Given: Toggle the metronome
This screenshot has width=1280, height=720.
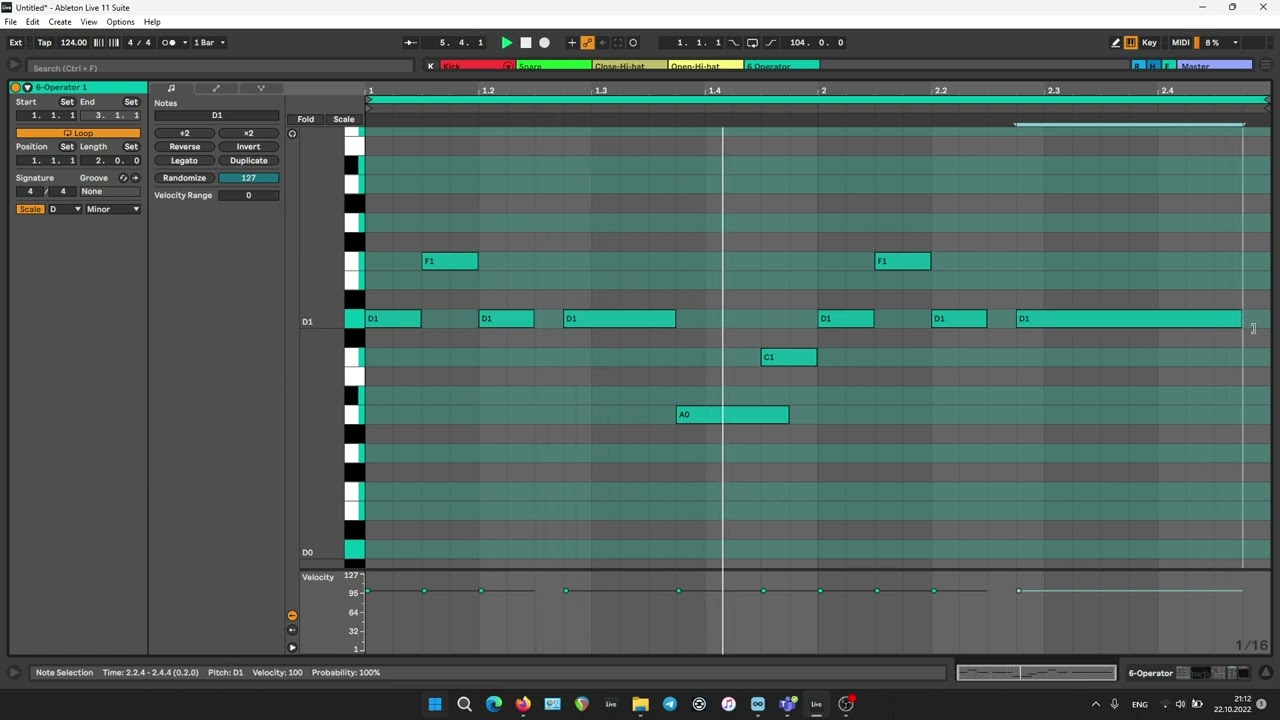Looking at the screenshot, I should click(x=167, y=43).
